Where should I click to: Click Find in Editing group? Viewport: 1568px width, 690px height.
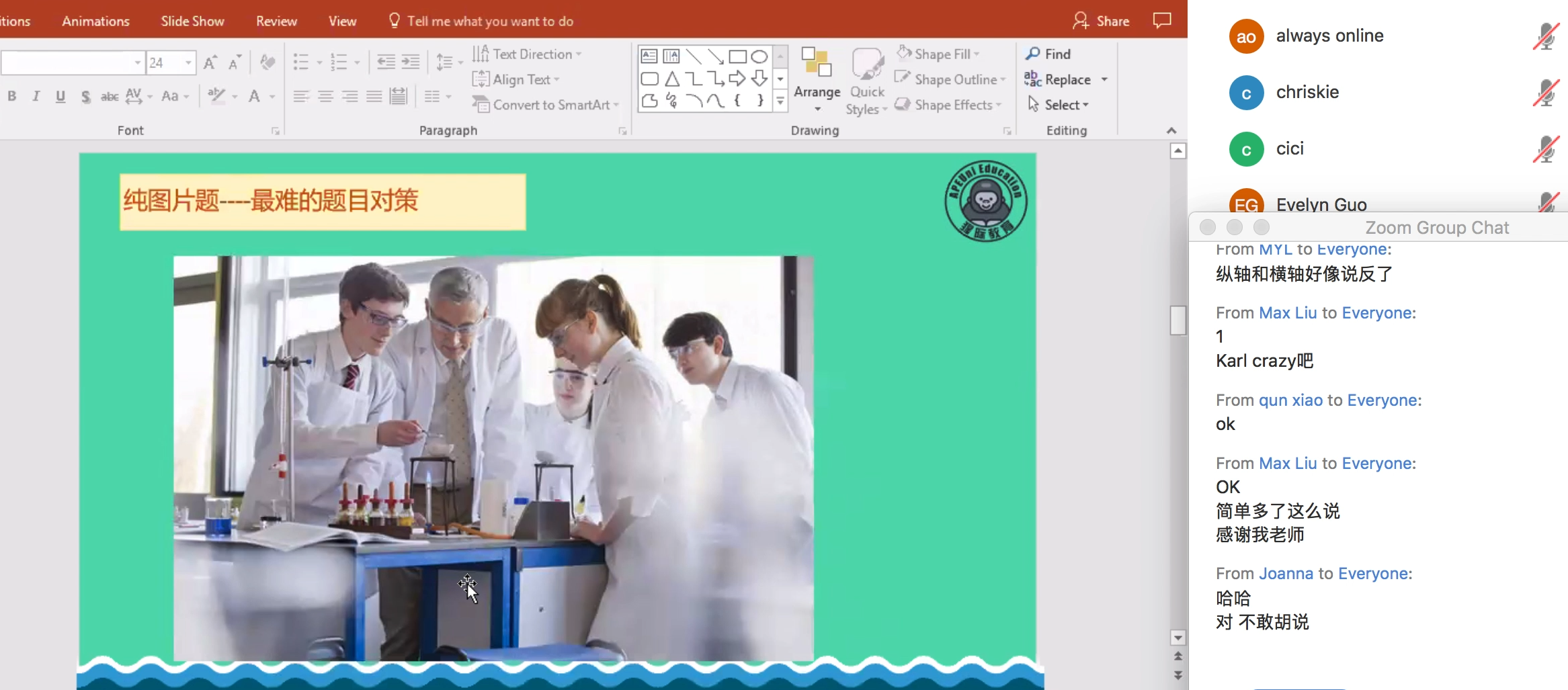pos(1048,54)
